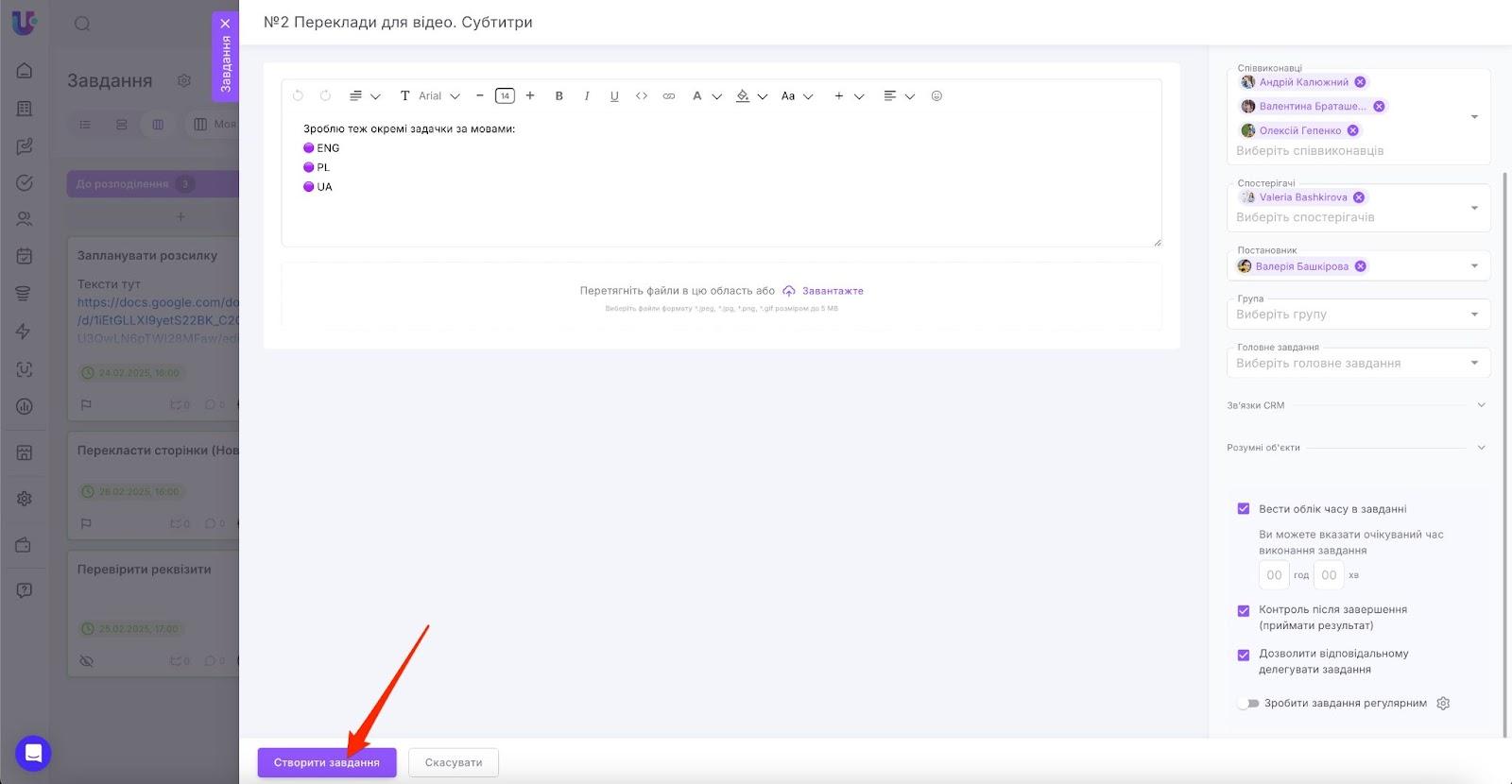Open the lightning bolt icon in sidebar
Viewport: 1512px width, 784px height.
click(25, 332)
